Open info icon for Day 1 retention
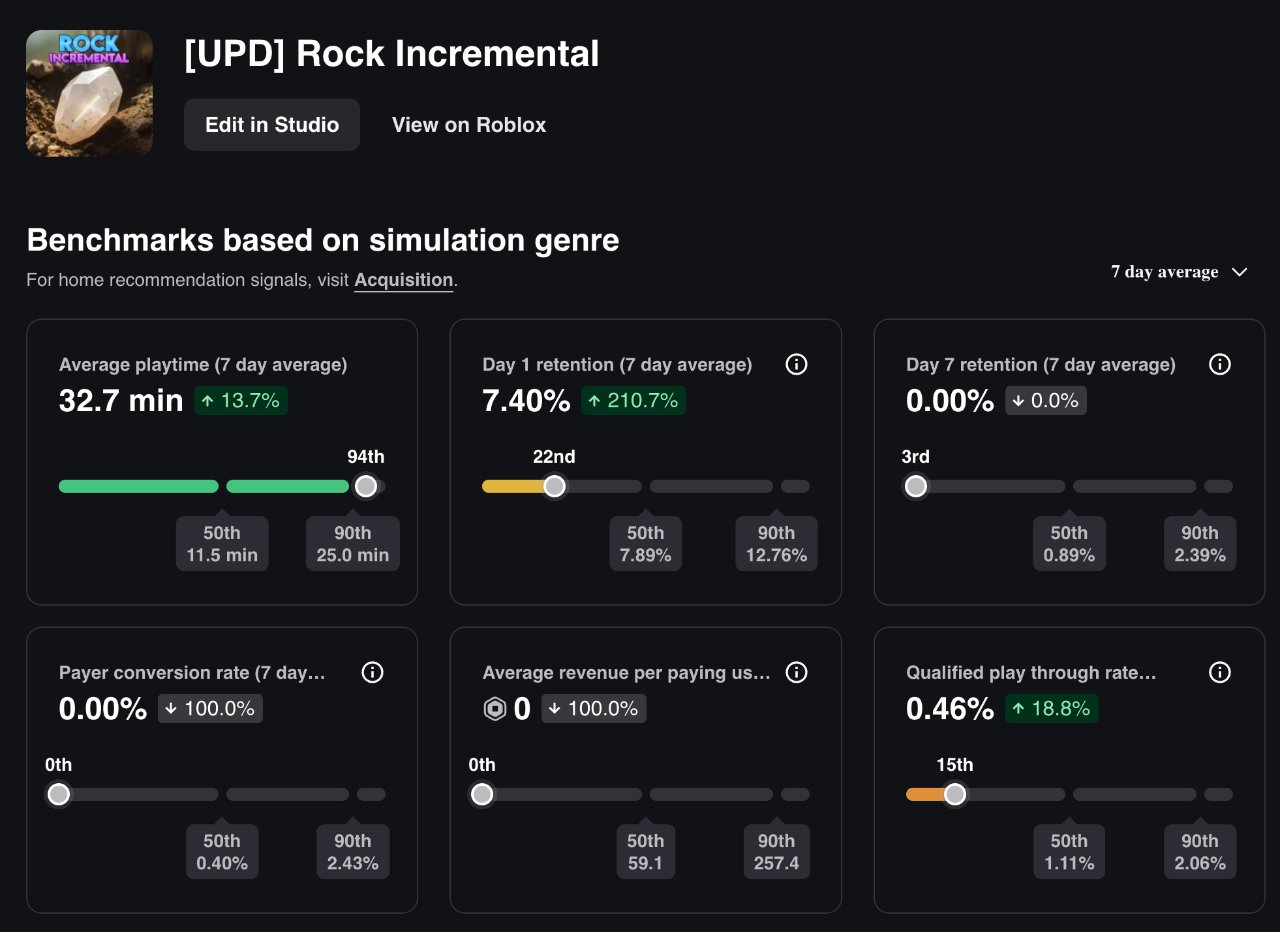This screenshot has width=1280, height=932. point(796,365)
